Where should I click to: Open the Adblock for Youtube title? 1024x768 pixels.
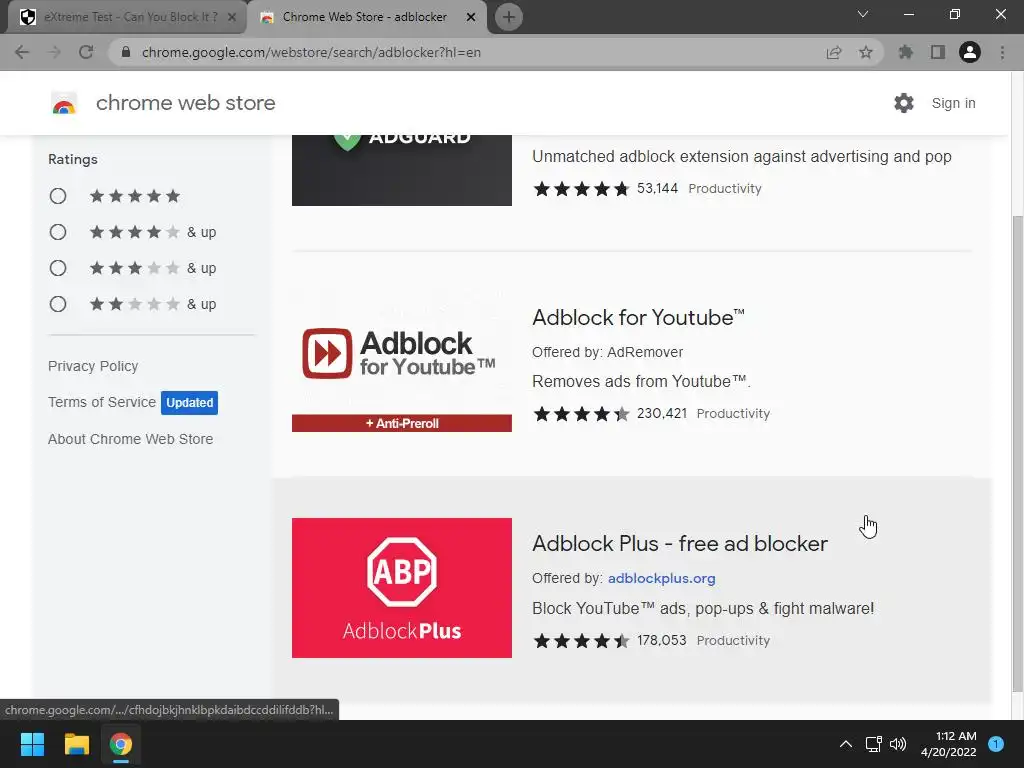point(638,317)
